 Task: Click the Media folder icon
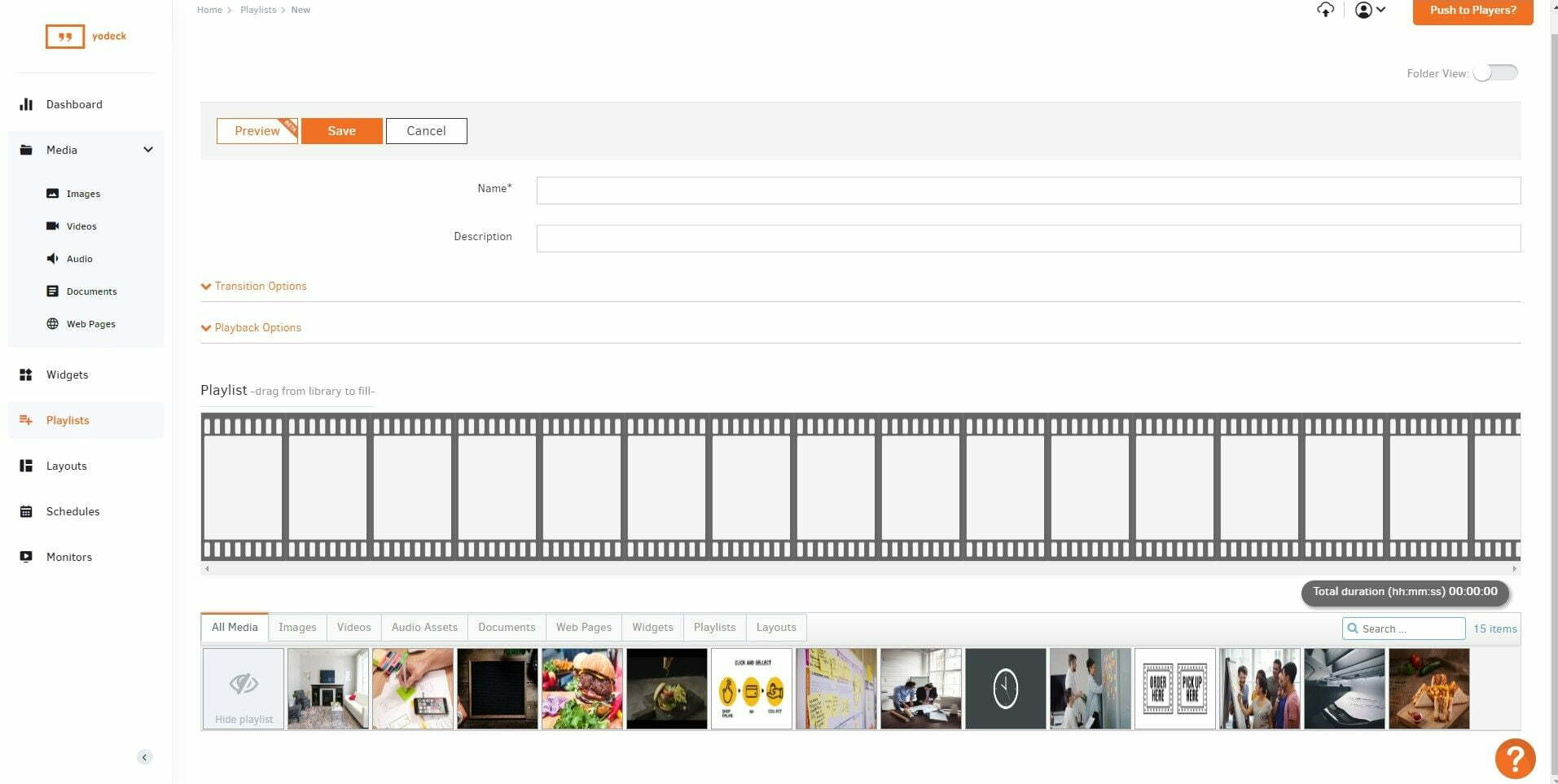coord(26,150)
